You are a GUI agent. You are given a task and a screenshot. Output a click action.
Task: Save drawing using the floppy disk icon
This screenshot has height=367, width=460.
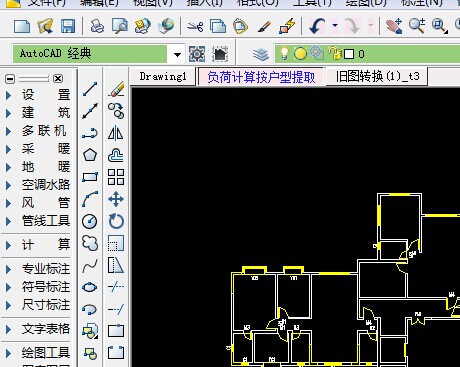point(68,26)
